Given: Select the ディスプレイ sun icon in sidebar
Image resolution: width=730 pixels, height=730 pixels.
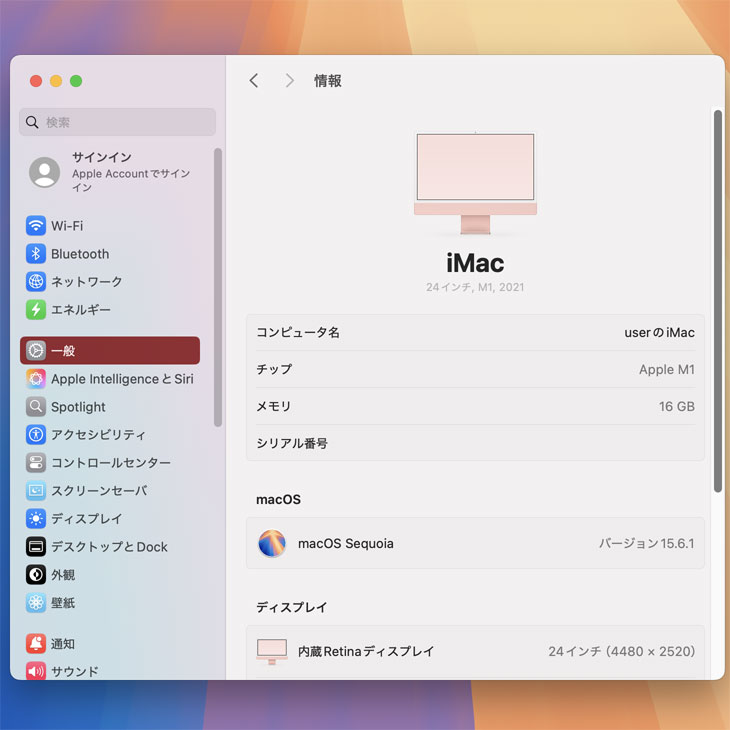Looking at the screenshot, I should (36, 518).
